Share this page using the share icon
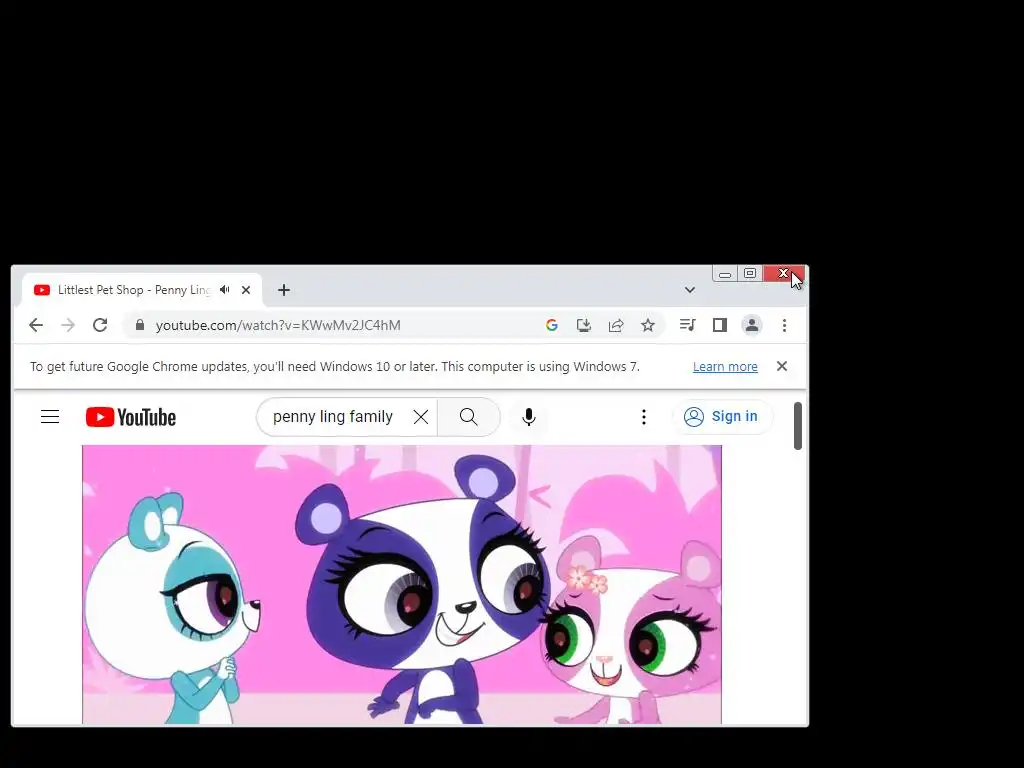The height and width of the screenshot is (768, 1024). click(616, 325)
